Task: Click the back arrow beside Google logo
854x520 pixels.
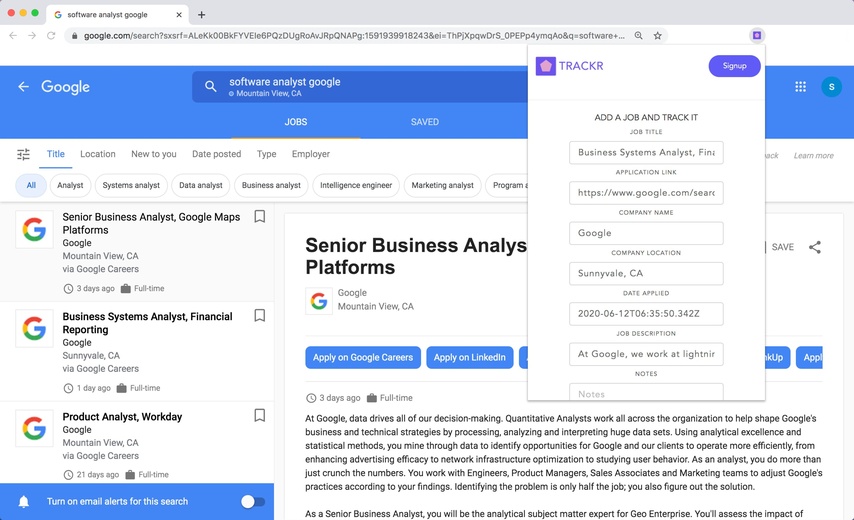Action: 23,87
